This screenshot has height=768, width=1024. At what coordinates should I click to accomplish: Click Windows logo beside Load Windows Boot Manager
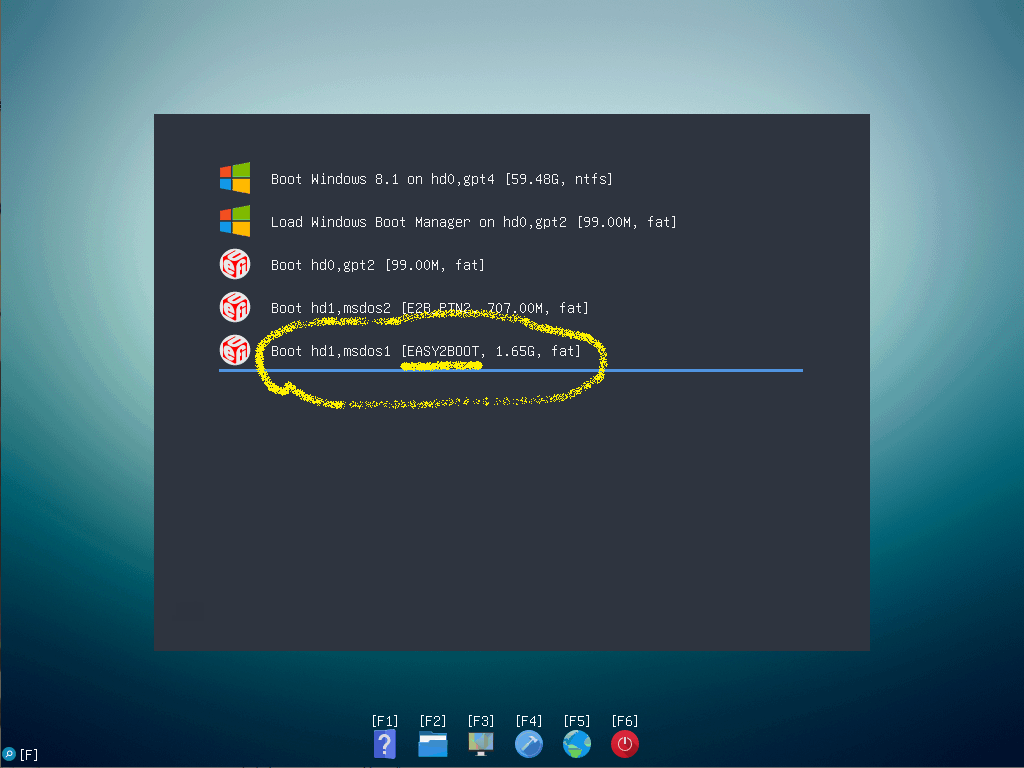pyautogui.click(x=235, y=221)
